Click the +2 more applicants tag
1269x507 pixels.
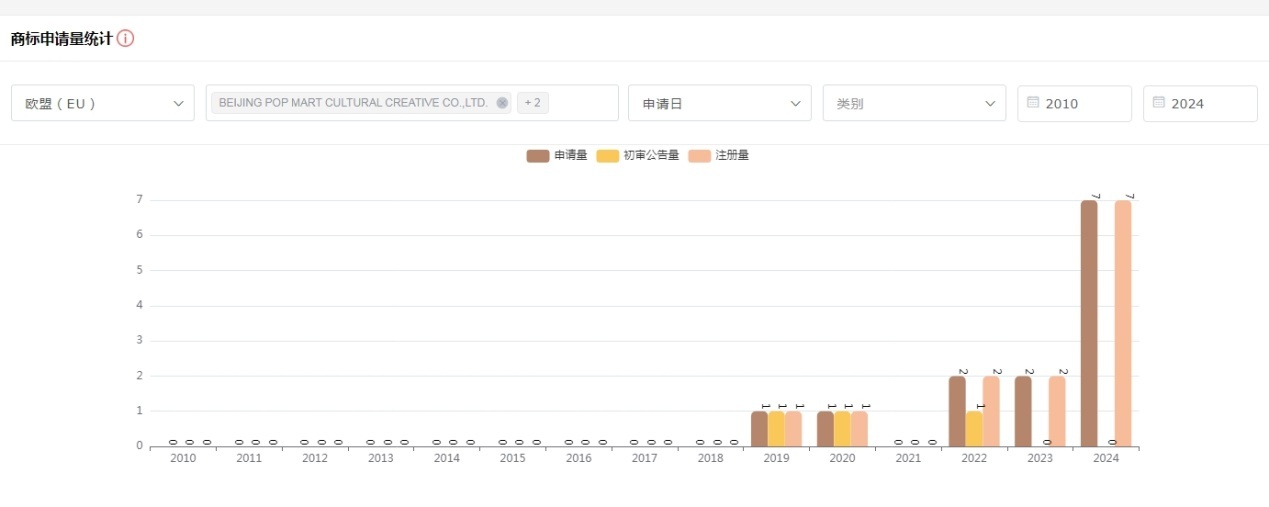coord(532,103)
